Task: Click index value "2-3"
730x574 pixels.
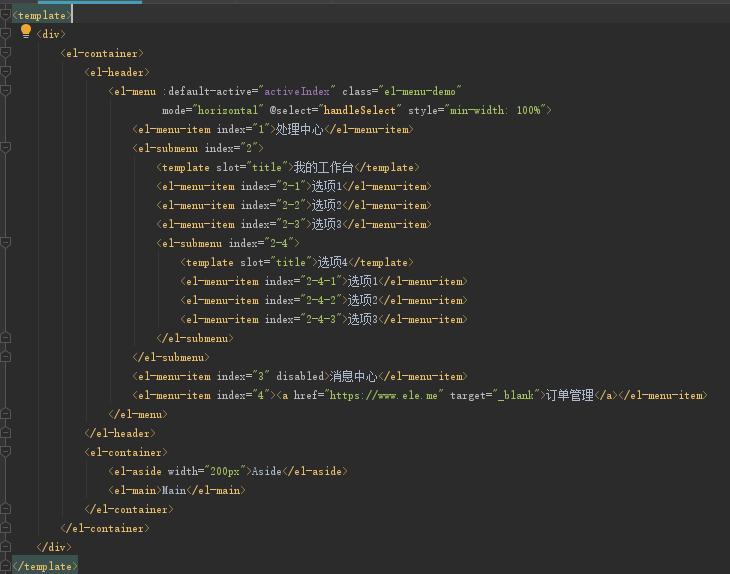Action: 291,224
